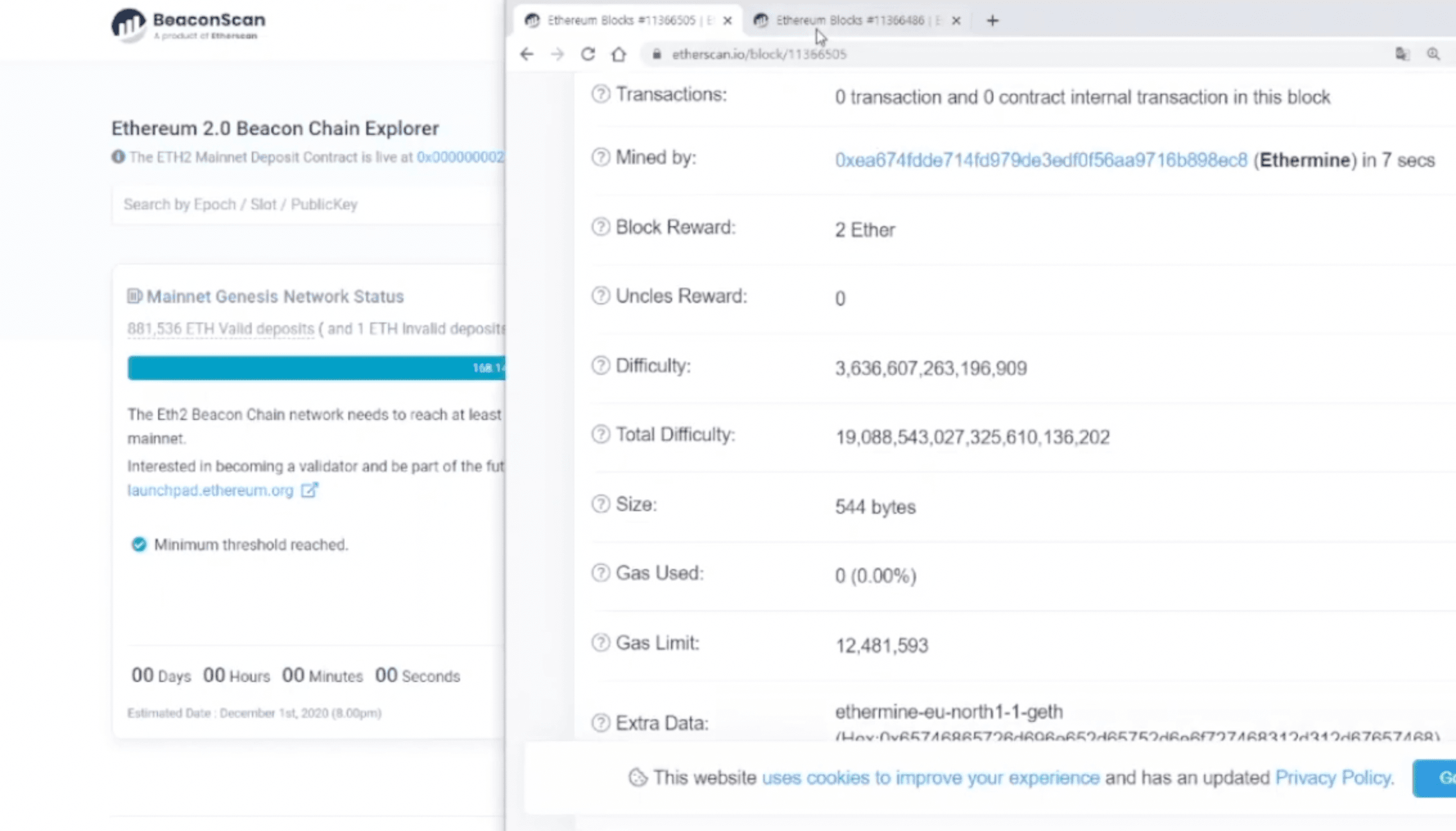Screen dimensions: 1456x831
Task: Click the help icon beside Mined by
Action: (601, 157)
